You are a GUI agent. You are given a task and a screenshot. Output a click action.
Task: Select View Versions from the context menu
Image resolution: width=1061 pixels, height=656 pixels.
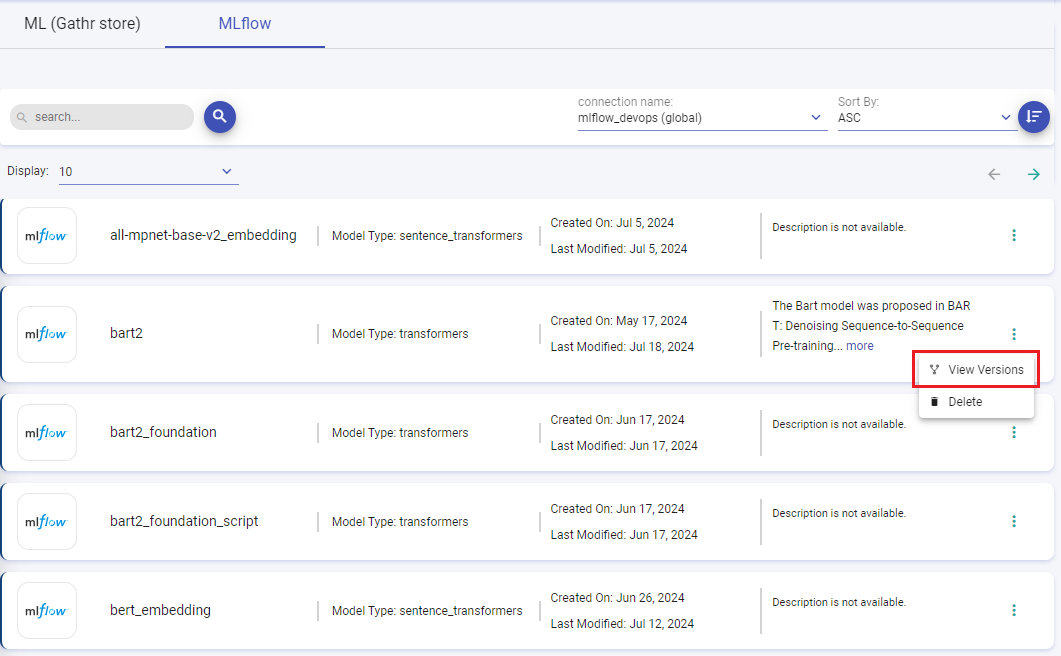[976, 370]
